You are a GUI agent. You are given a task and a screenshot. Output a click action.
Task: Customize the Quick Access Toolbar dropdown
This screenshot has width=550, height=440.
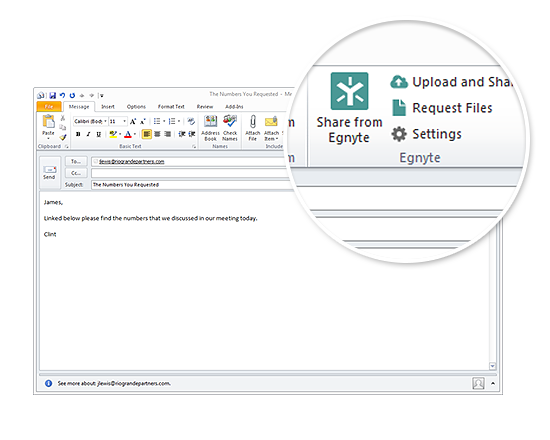(101, 95)
